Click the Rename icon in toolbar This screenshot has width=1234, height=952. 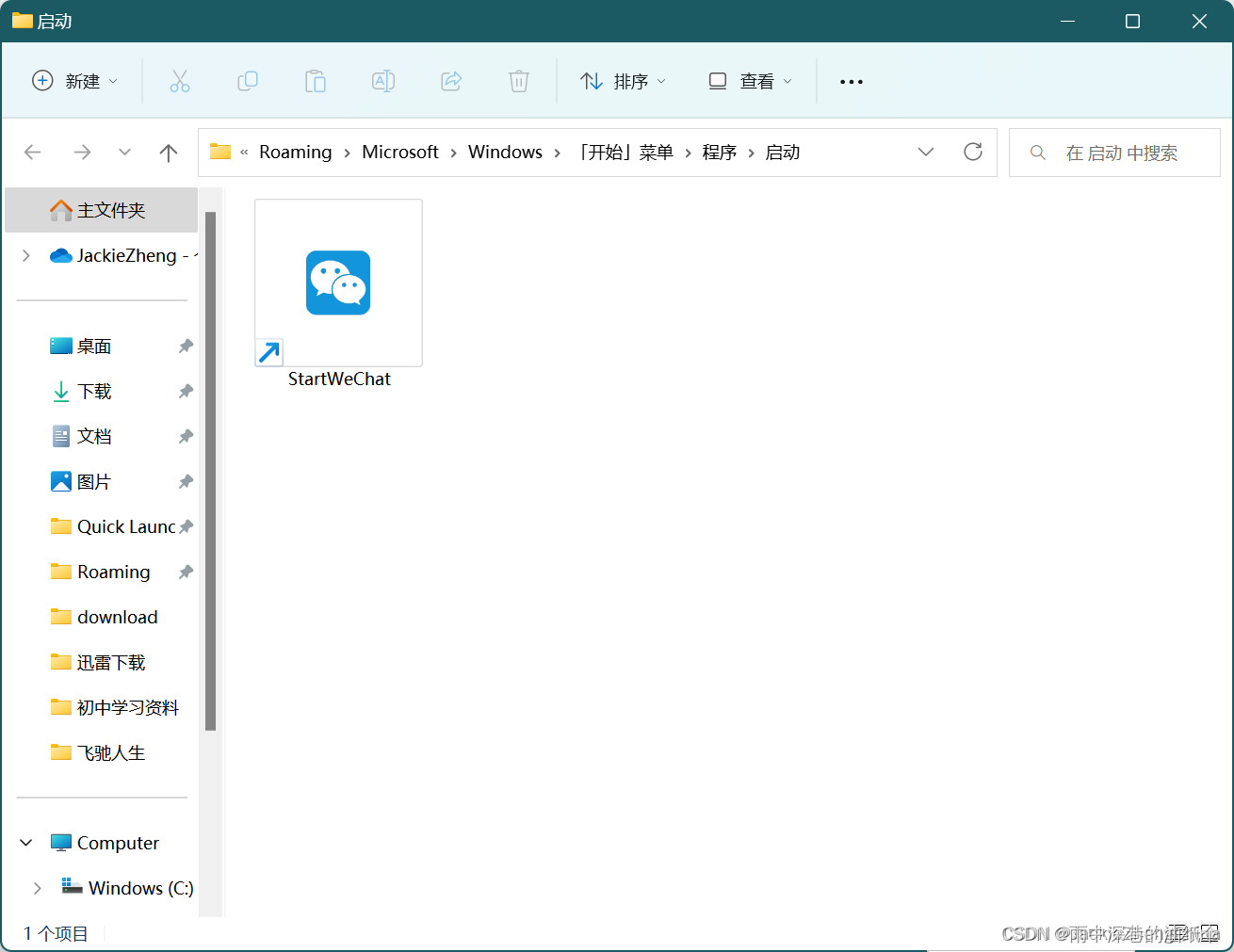click(x=383, y=81)
